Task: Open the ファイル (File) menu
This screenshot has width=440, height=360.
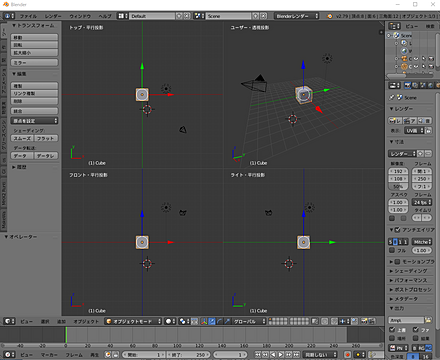Action: pyautogui.click(x=28, y=16)
